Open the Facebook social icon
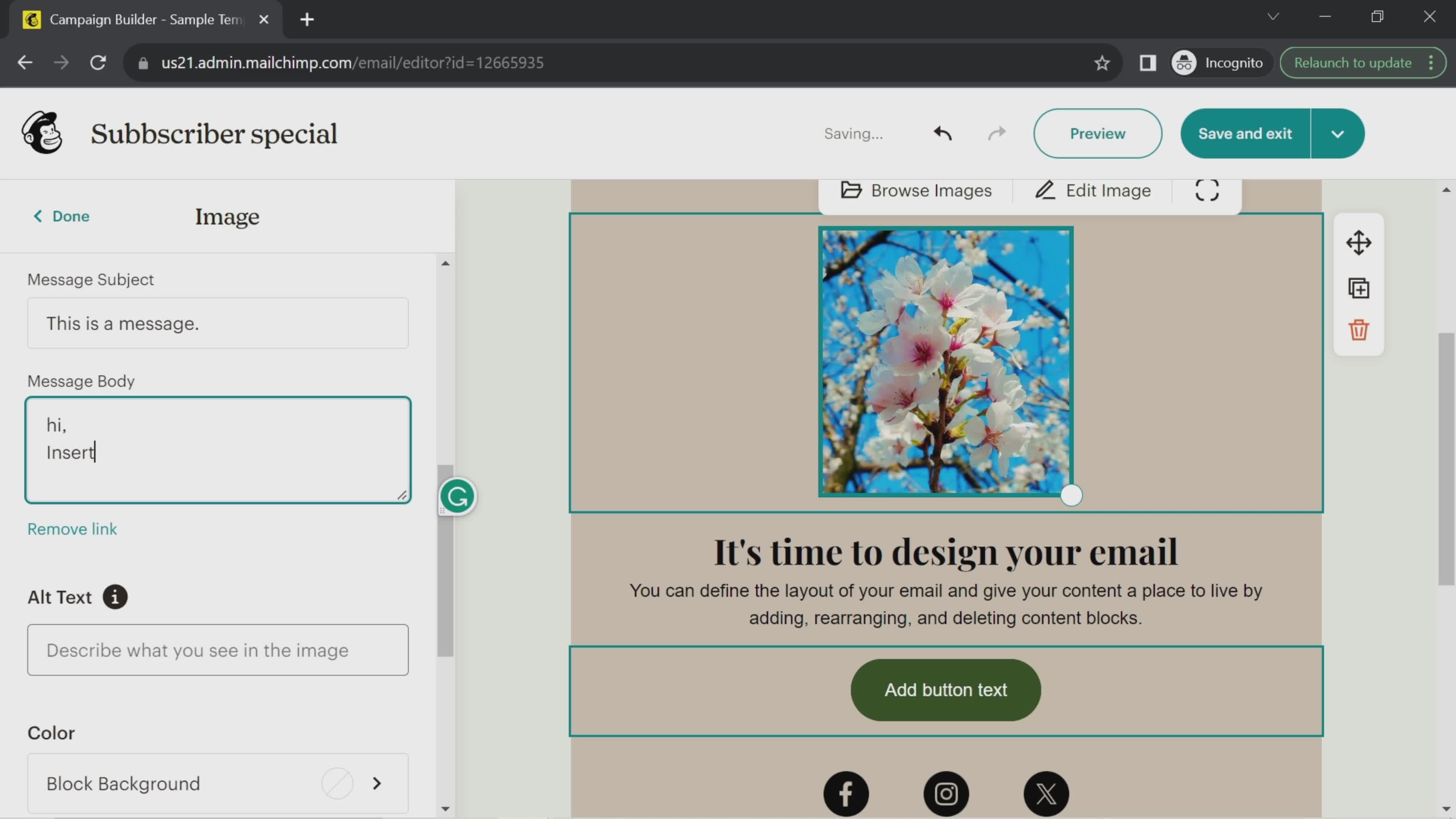This screenshot has width=1456, height=819. pyautogui.click(x=846, y=794)
